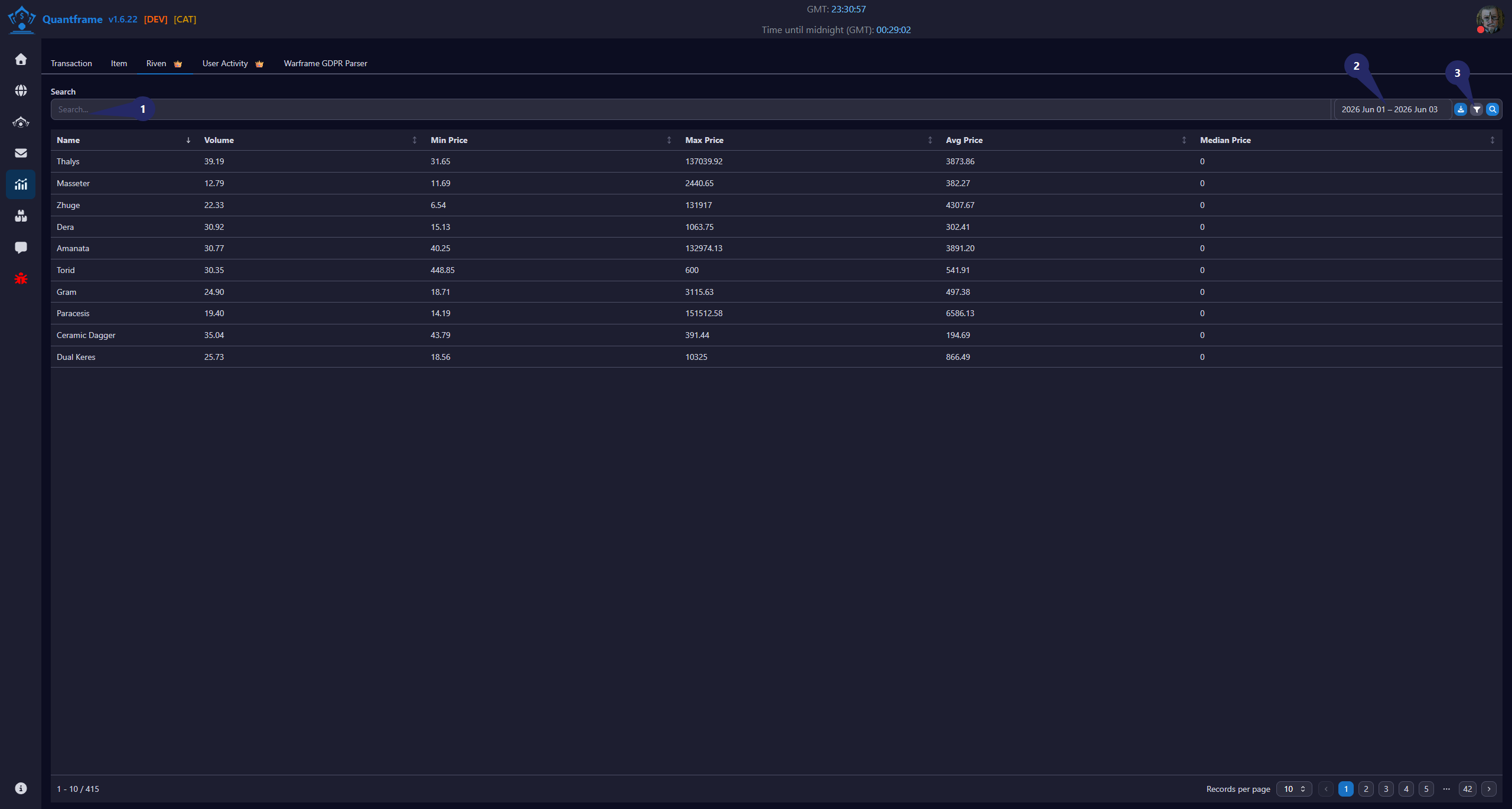Click the blue magnifier search button
The width and height of the screenshot is (1512, 809).
[x=1493, y=109]
